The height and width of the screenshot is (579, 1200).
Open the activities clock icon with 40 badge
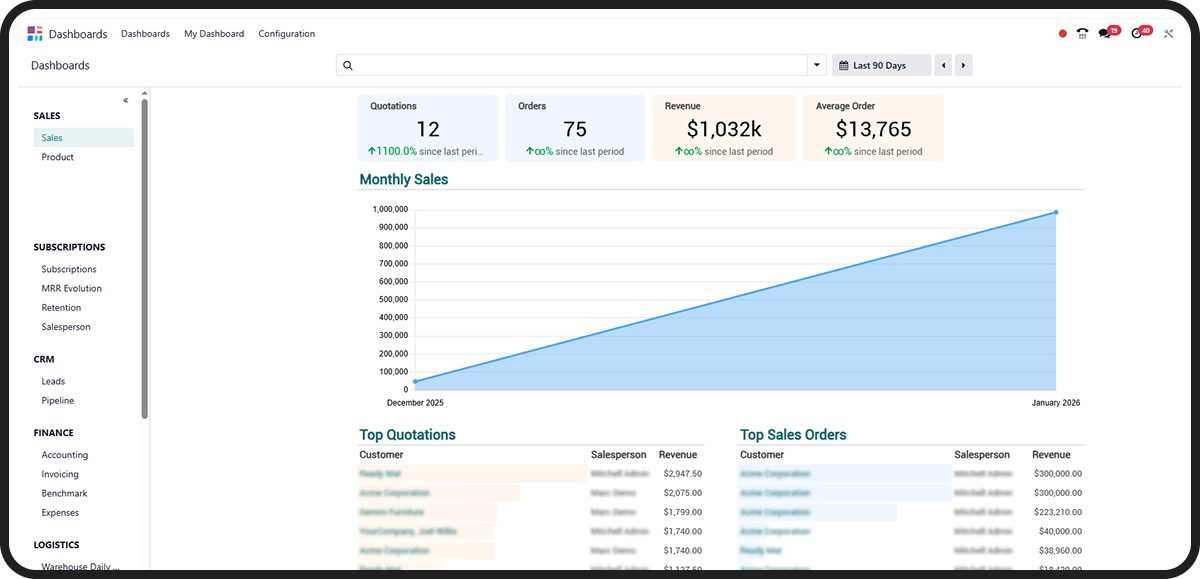pos(1137,34)
